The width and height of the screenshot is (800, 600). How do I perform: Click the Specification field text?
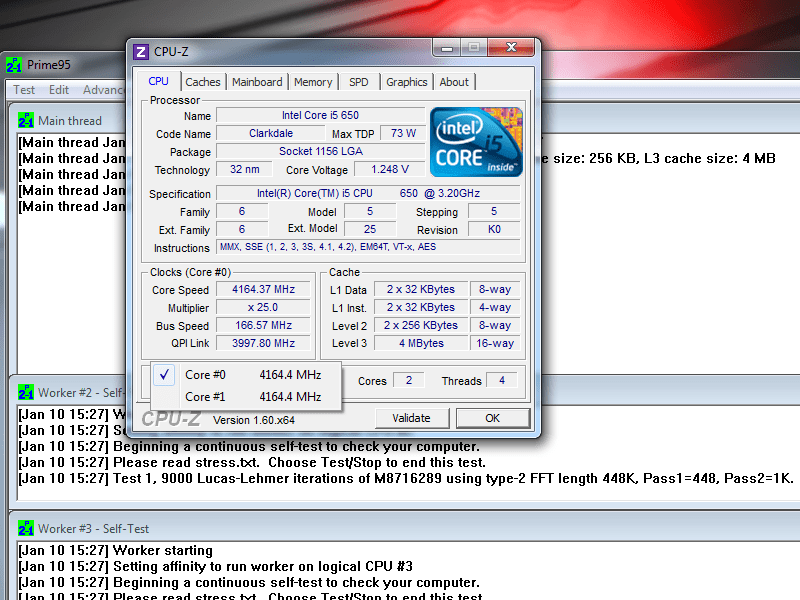click(x=368, y=193)
